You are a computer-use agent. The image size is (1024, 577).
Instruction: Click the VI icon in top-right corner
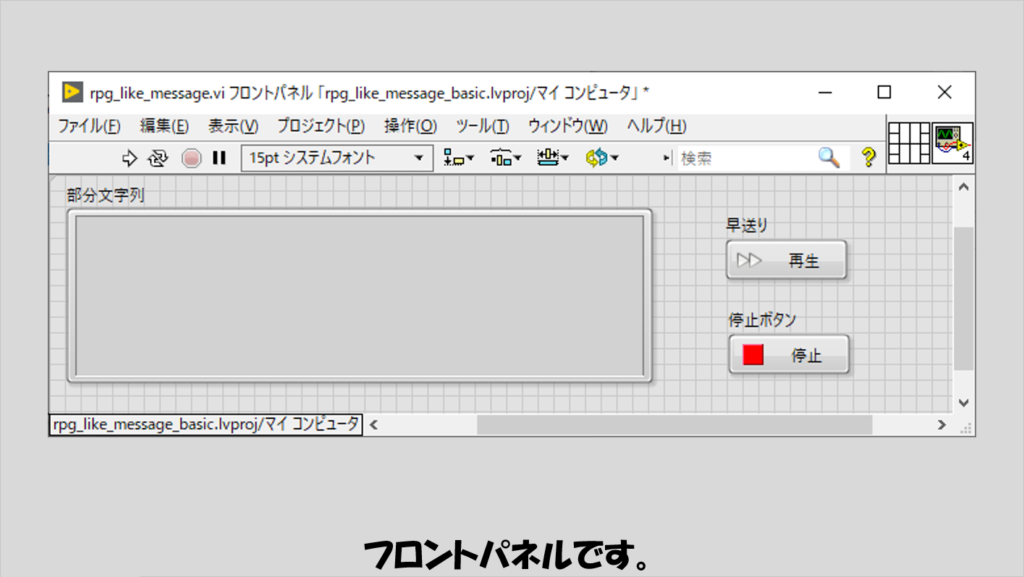pyautogui.click(x=953, y=143)
